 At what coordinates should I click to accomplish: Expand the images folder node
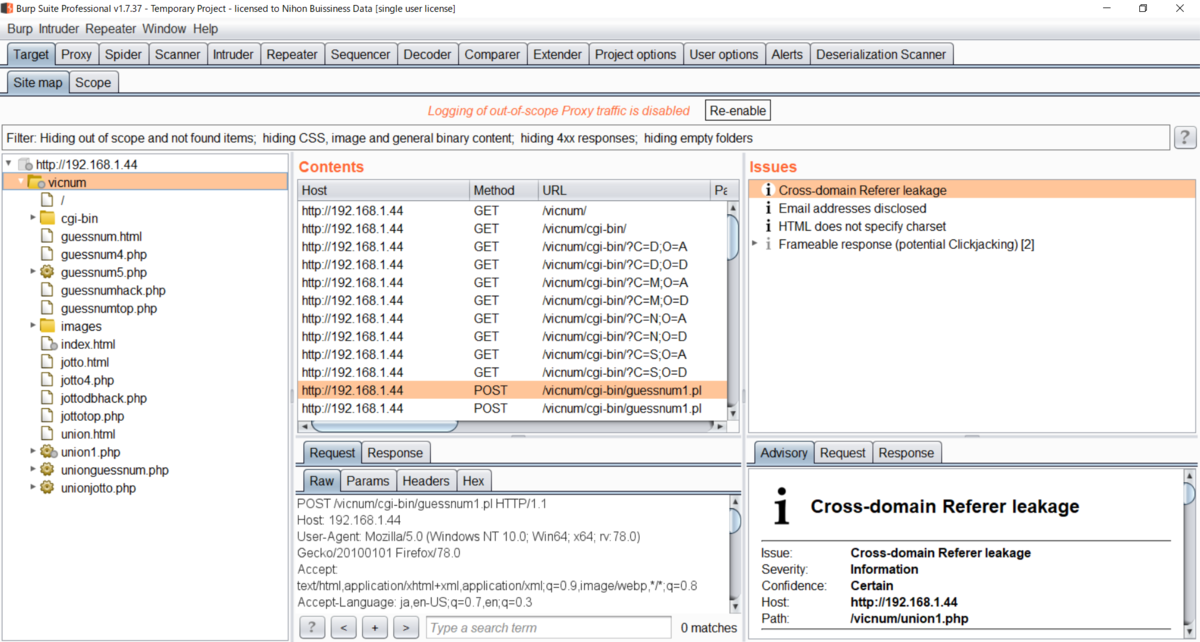click(x=33, y=326)
